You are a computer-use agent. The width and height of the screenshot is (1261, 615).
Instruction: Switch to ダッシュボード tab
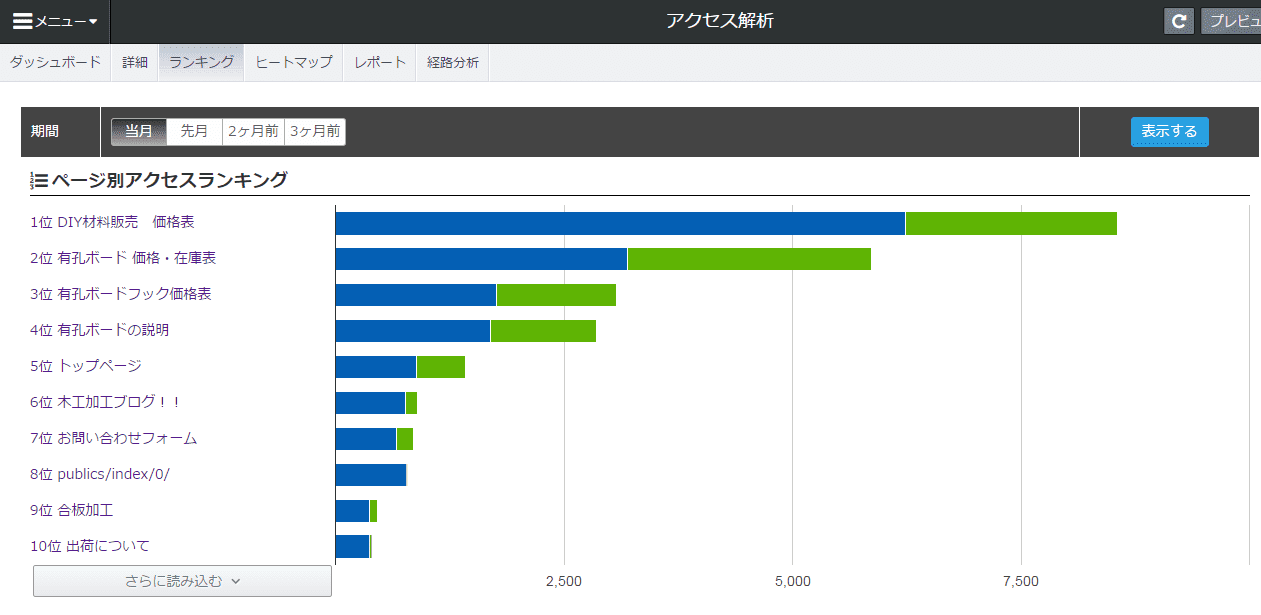[56, 62]
